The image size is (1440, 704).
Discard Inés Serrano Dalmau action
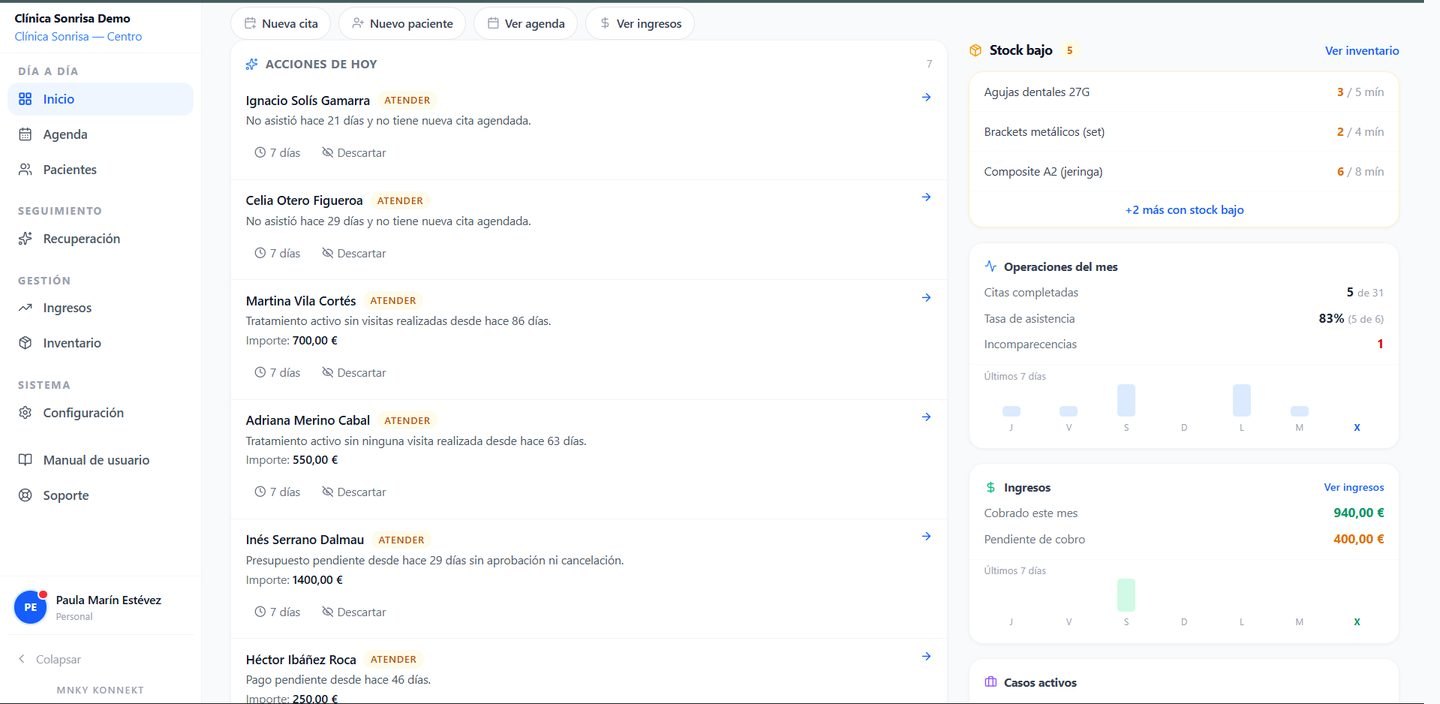(354, 611)
